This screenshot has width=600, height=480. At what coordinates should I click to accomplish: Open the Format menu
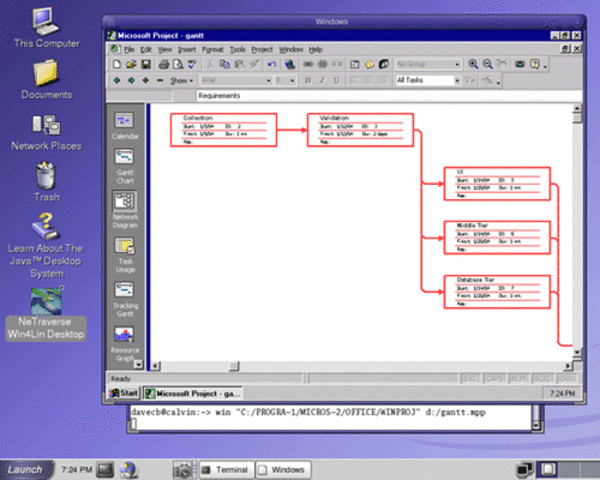point(213,50)
